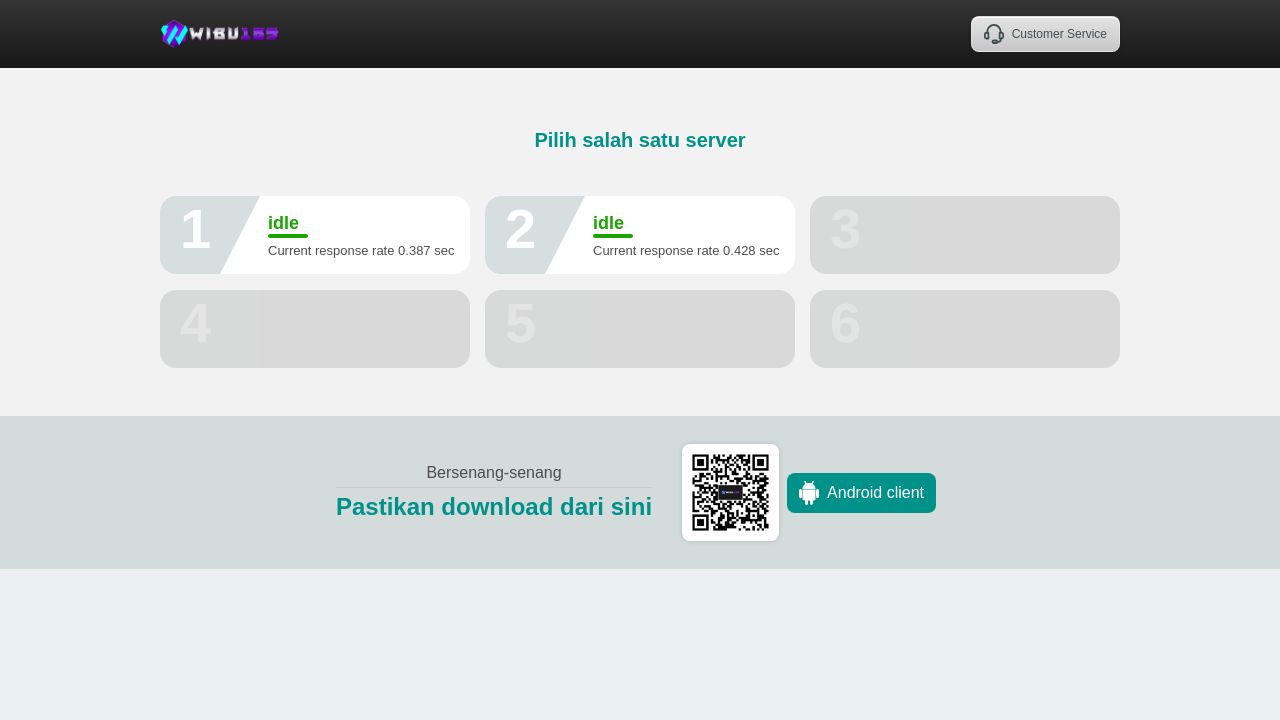Click disabled server 5 card
This screenshot has width=1280, height=720.
point(640,329)
